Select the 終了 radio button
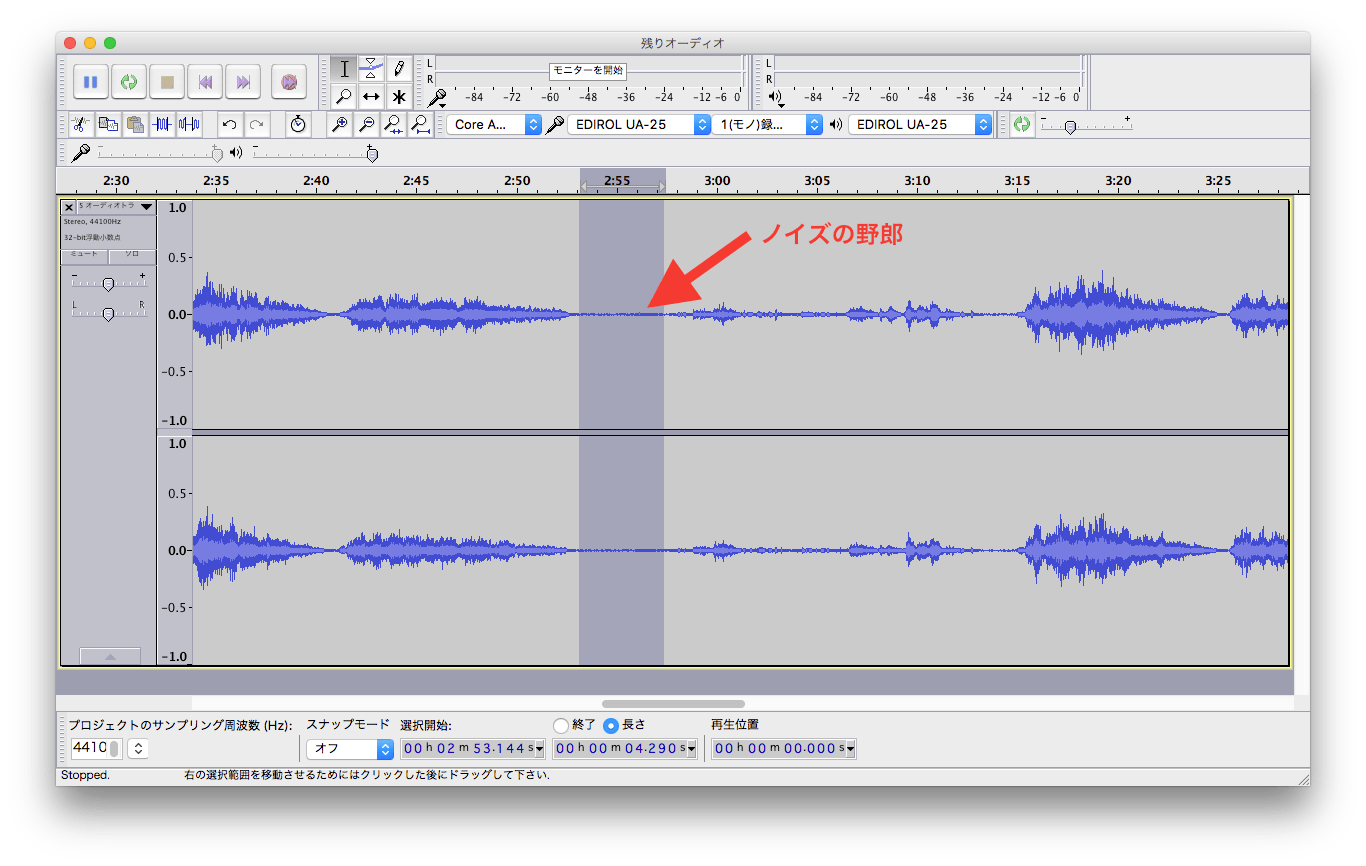 [561, 725]
